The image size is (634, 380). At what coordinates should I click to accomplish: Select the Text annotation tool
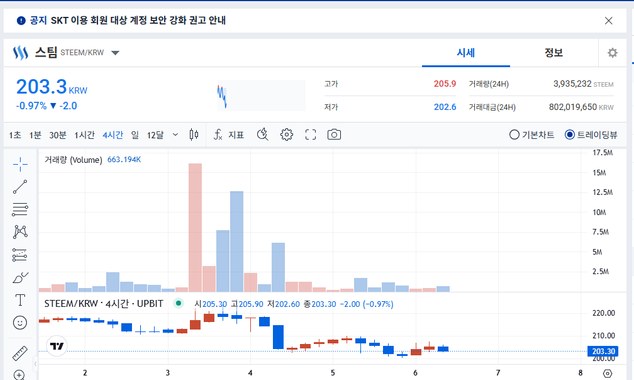[x=20, y=300]
